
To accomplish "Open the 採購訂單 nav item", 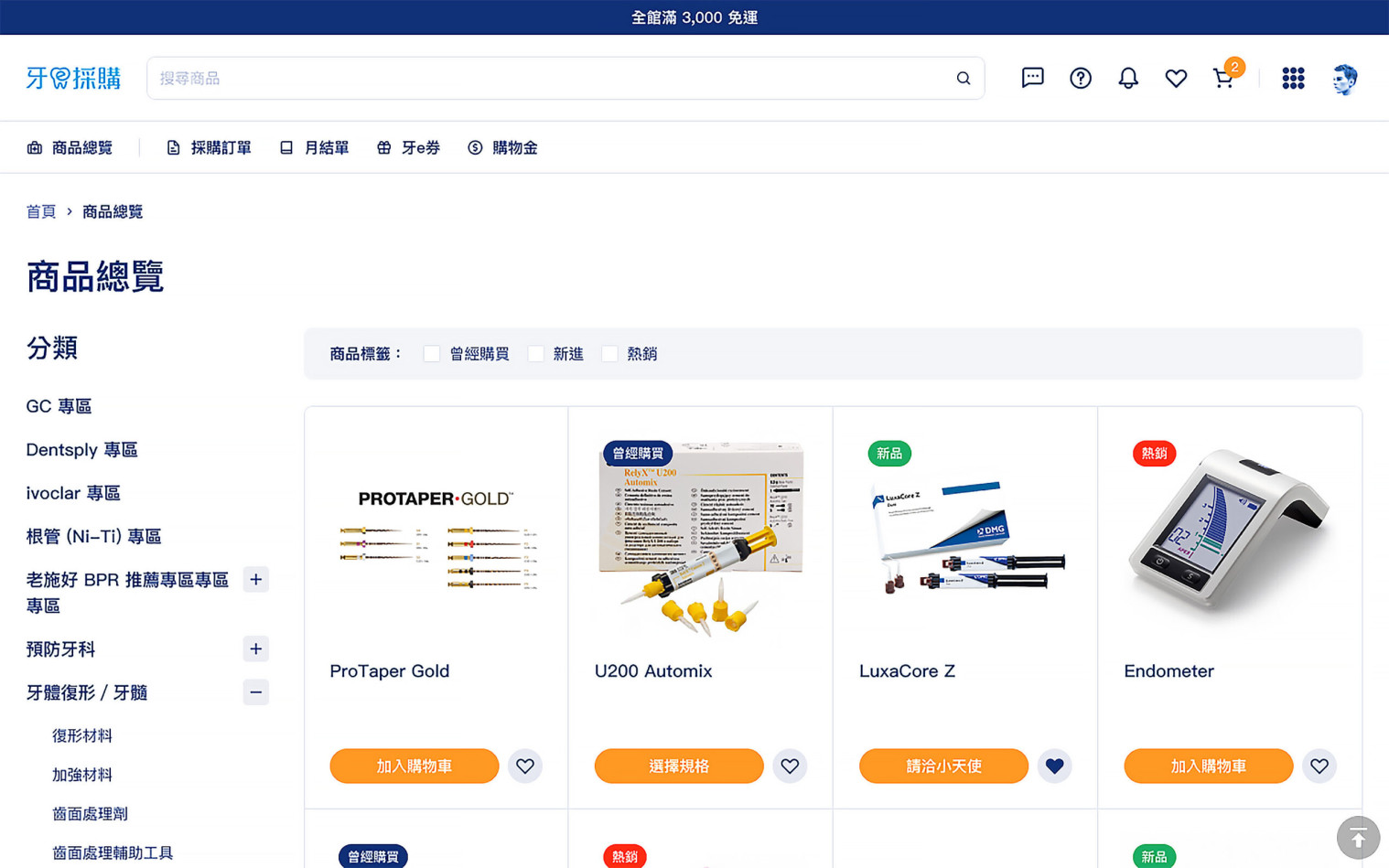I will coord(209,147).
